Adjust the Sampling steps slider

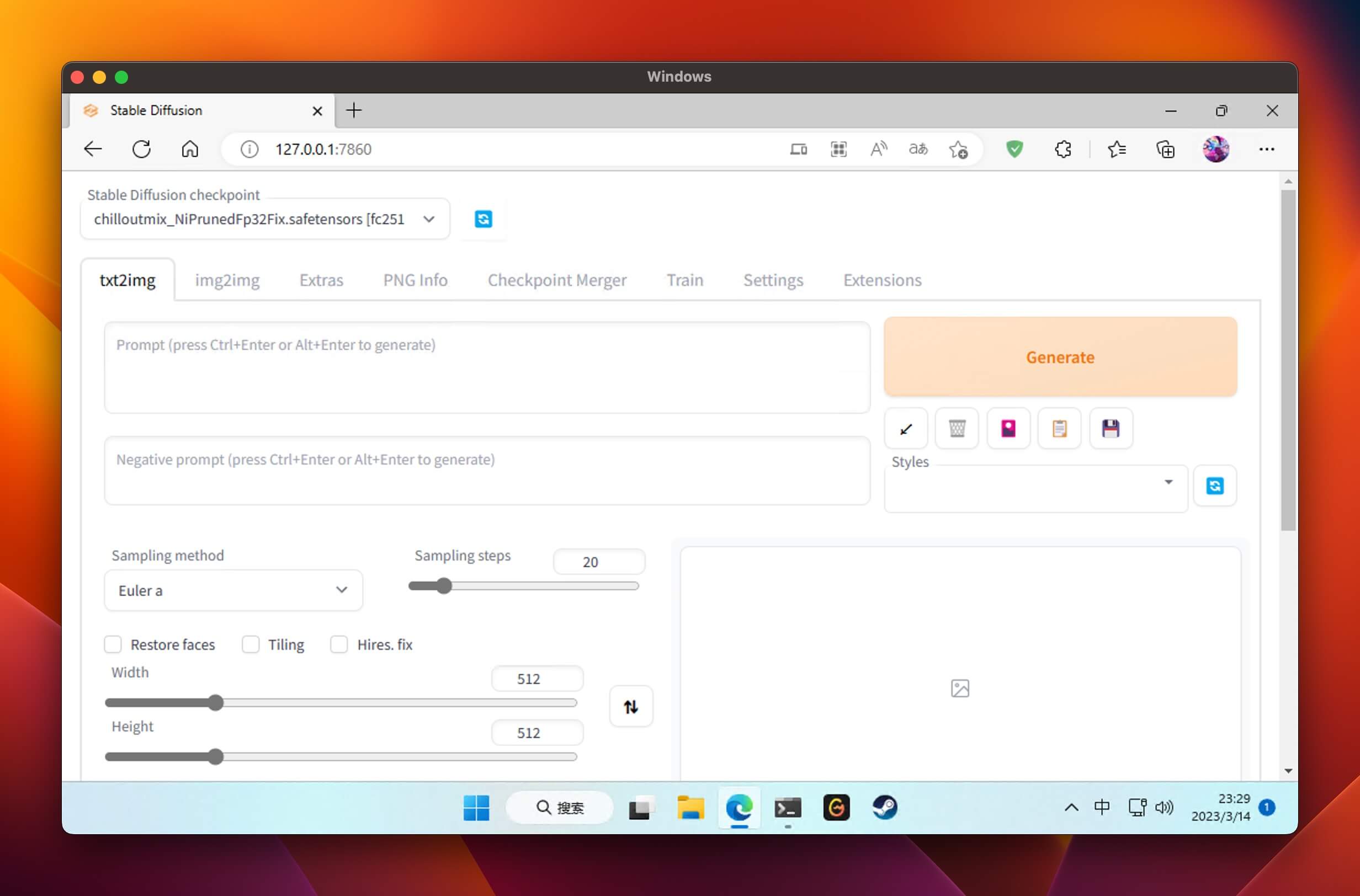[524, 586]
